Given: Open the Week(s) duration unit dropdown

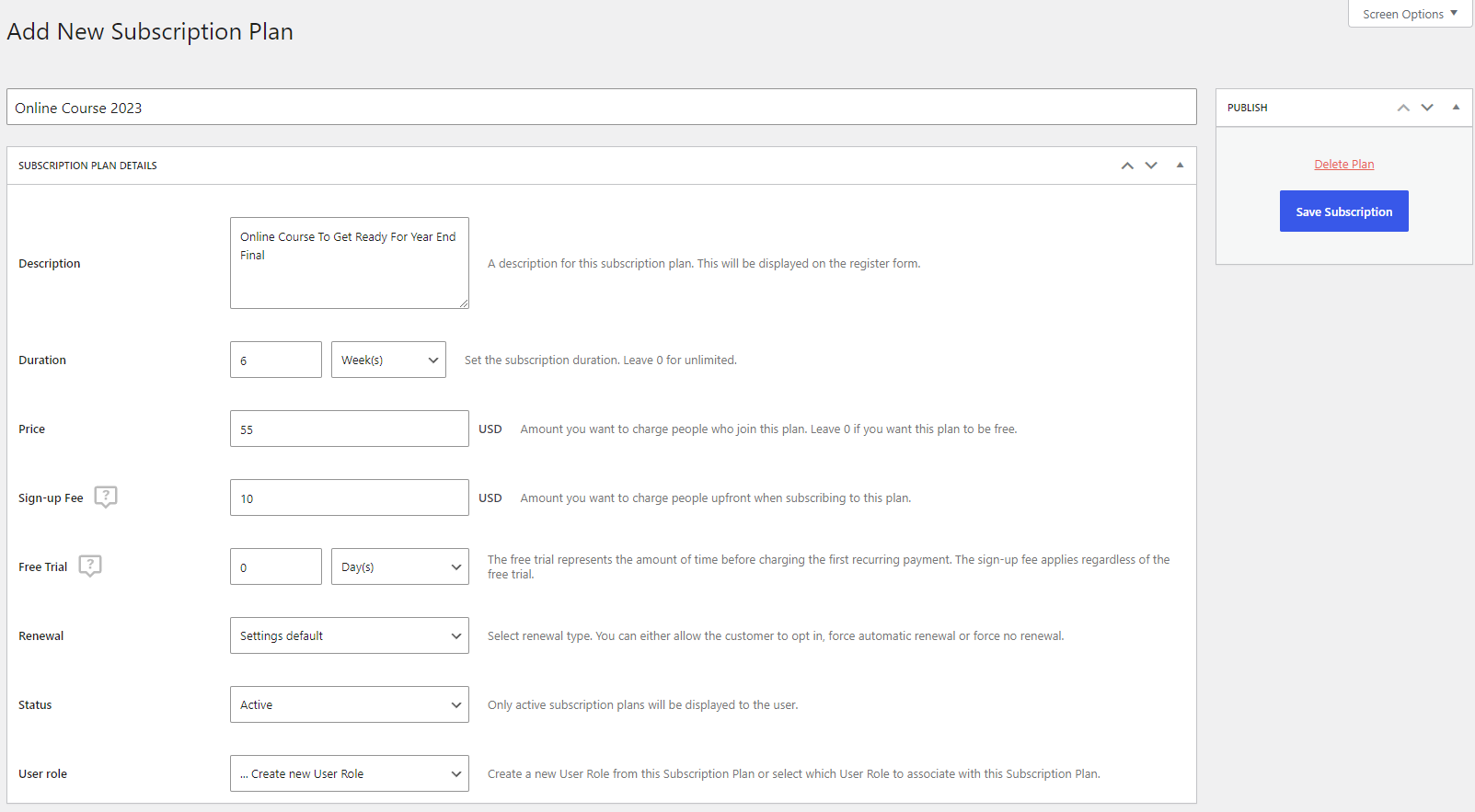Looking at the screenshot, I should pos(388,360).
